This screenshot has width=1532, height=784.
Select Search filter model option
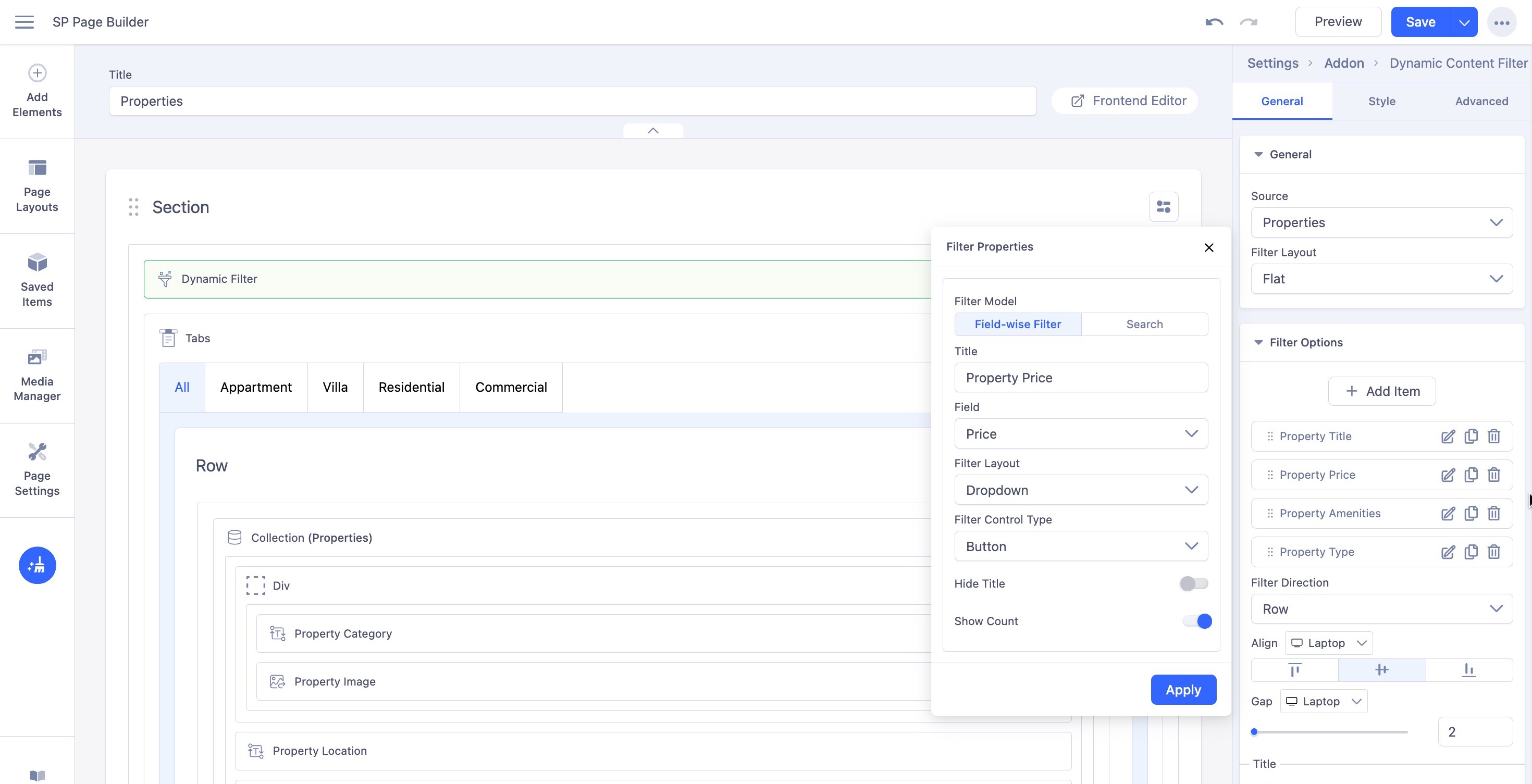coord(1144,324)
